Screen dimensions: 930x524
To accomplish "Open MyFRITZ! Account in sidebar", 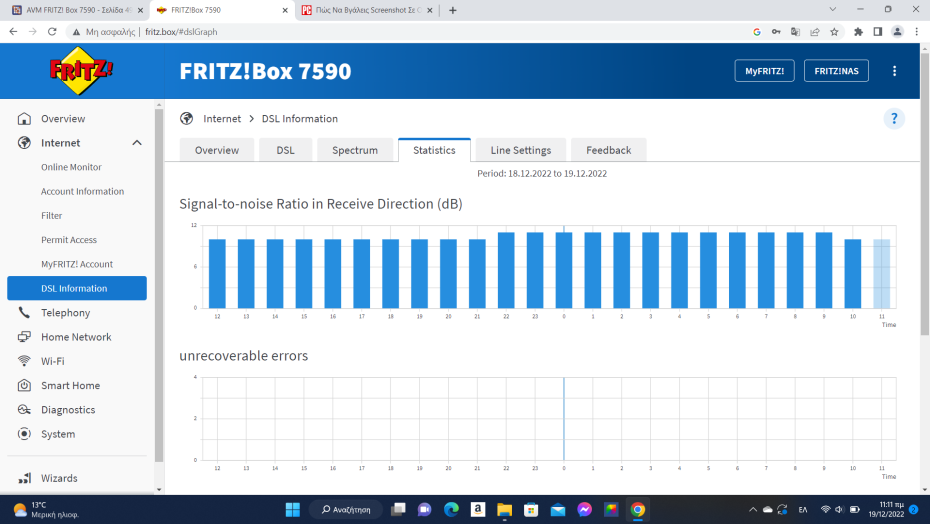I will 77,265.
